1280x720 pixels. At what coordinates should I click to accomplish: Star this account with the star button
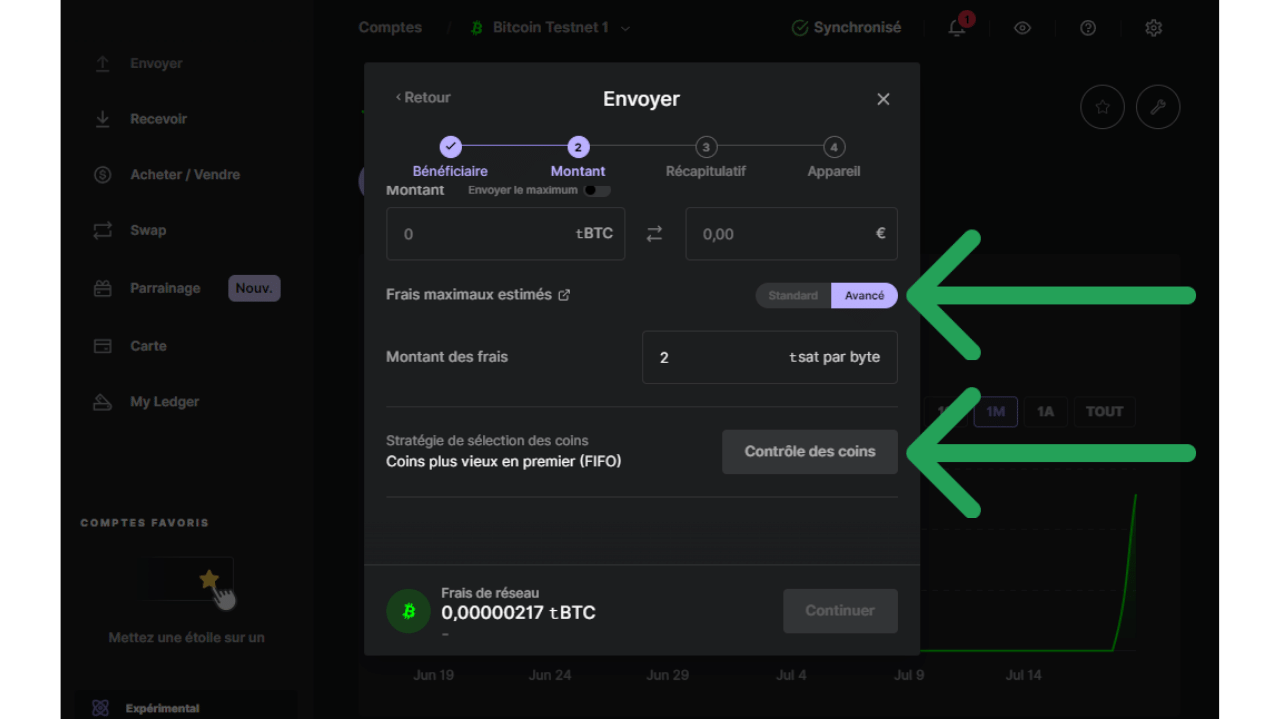pyautogui.click(x=1103, y=107)
